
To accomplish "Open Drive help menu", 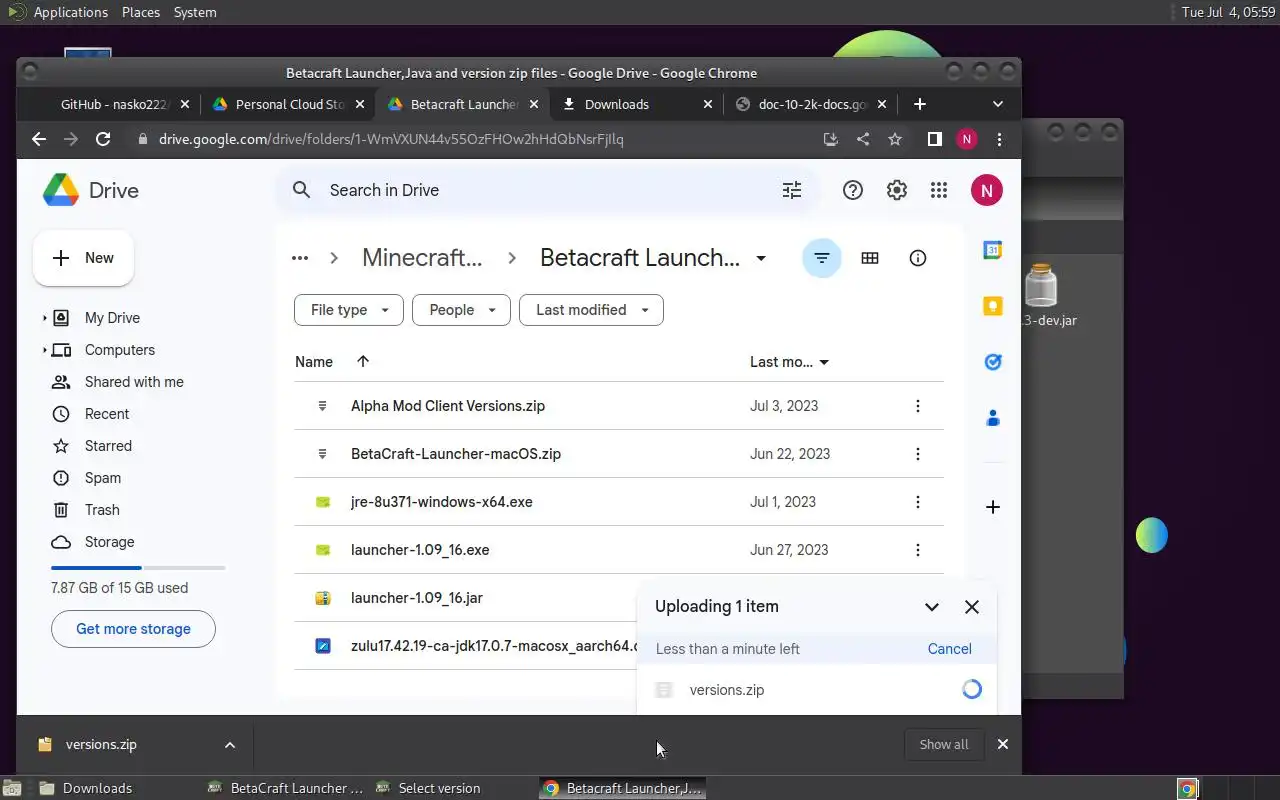I will (853, 190).
